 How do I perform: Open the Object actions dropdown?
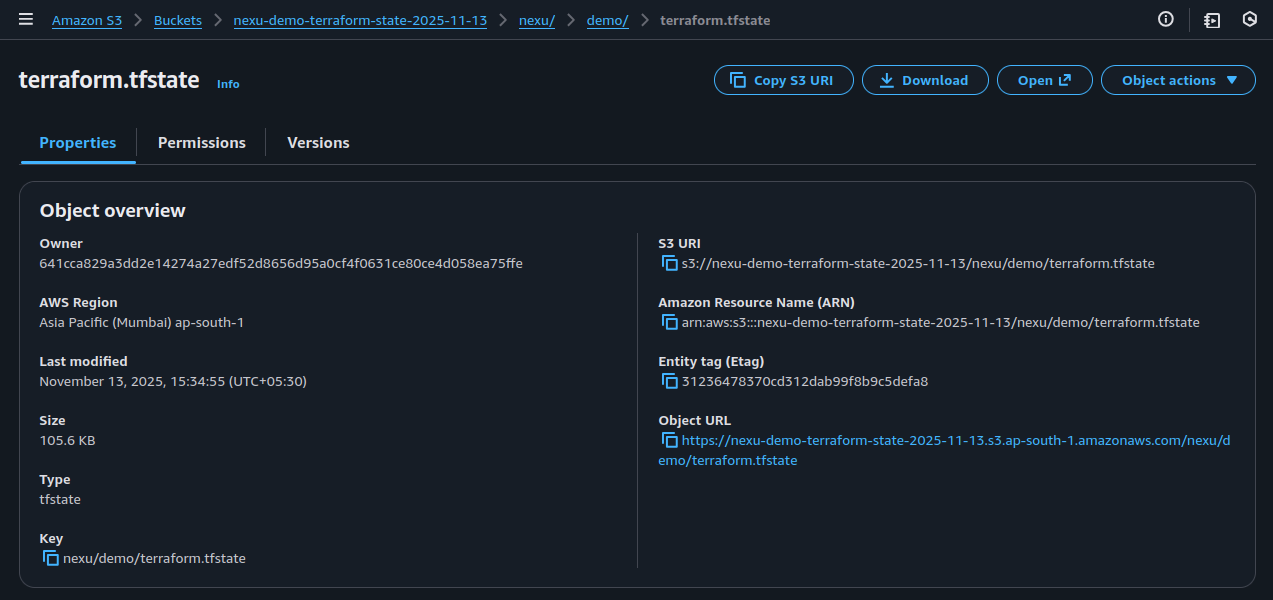click(1178, 80)
